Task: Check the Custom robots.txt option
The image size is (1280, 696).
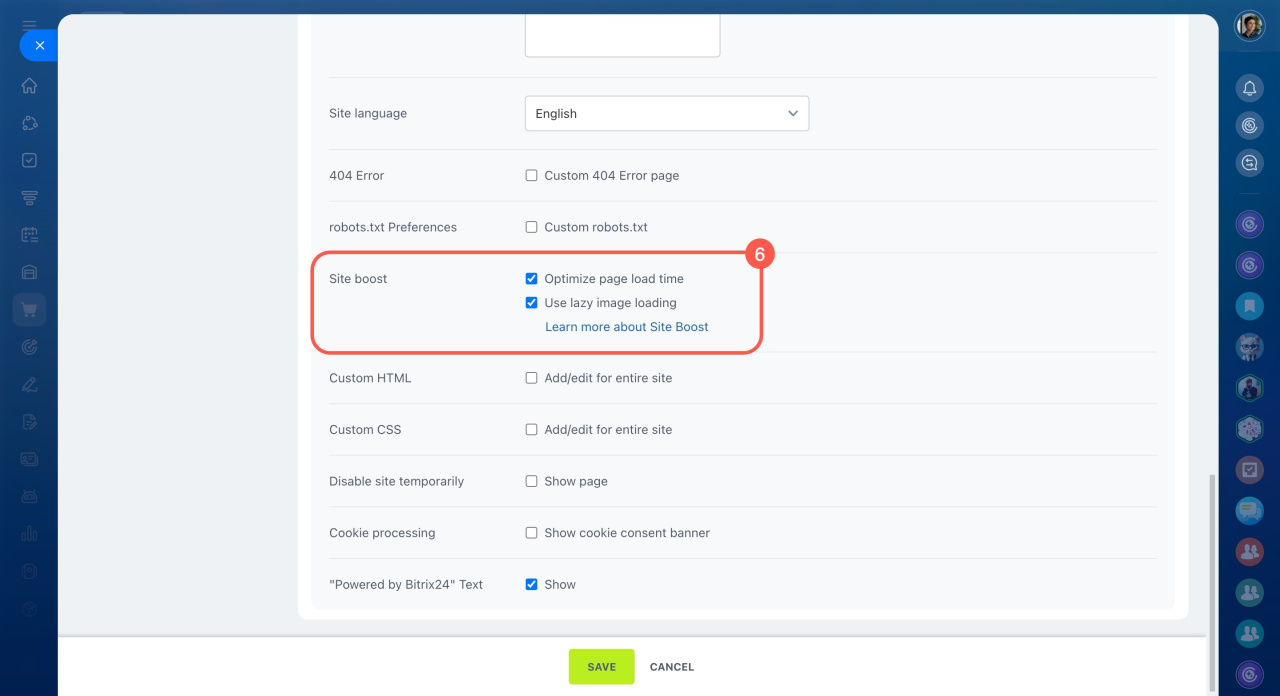Action: click(x=531, y=227)
